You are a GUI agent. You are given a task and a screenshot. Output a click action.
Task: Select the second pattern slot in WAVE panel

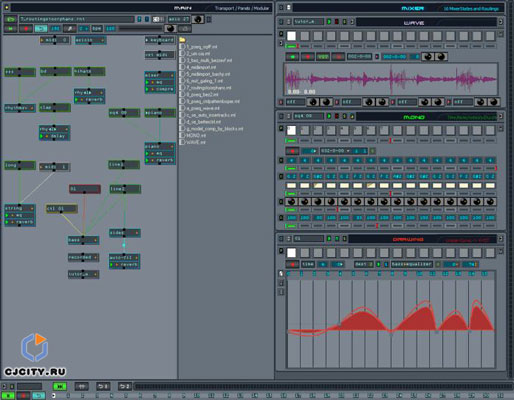[x=305, y=36]
